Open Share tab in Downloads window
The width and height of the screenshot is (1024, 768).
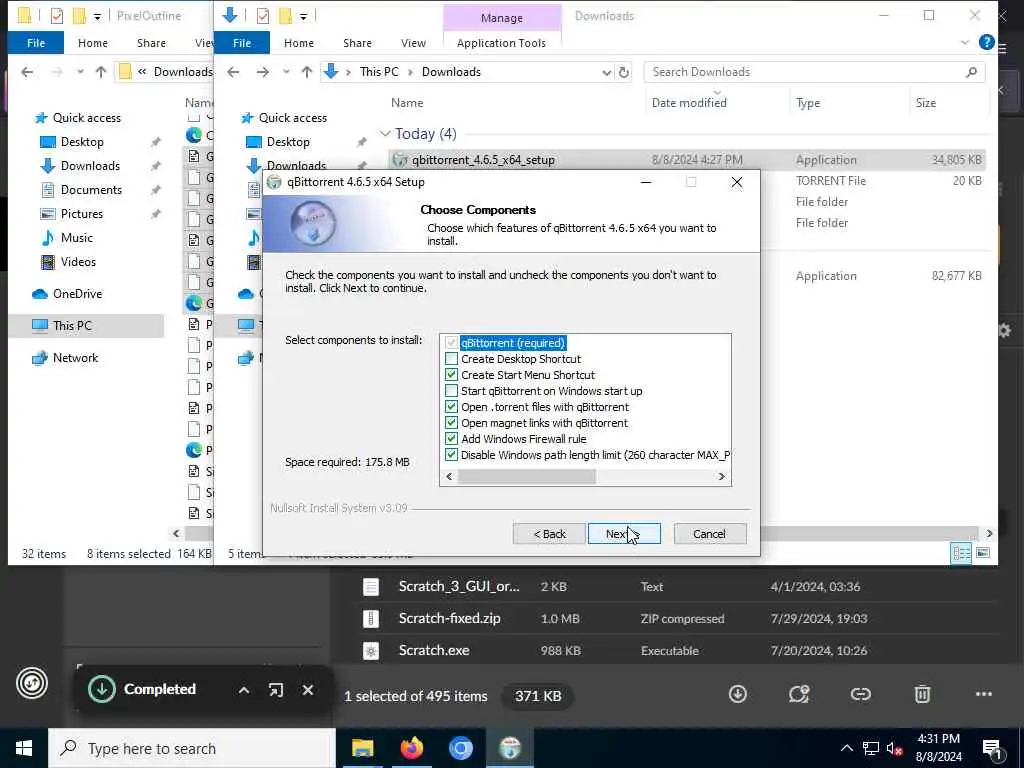(x=357, y=42)
